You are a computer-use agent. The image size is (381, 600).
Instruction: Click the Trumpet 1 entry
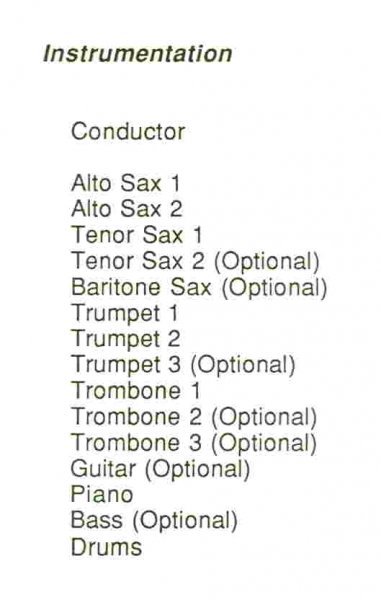tap(125, 313)
